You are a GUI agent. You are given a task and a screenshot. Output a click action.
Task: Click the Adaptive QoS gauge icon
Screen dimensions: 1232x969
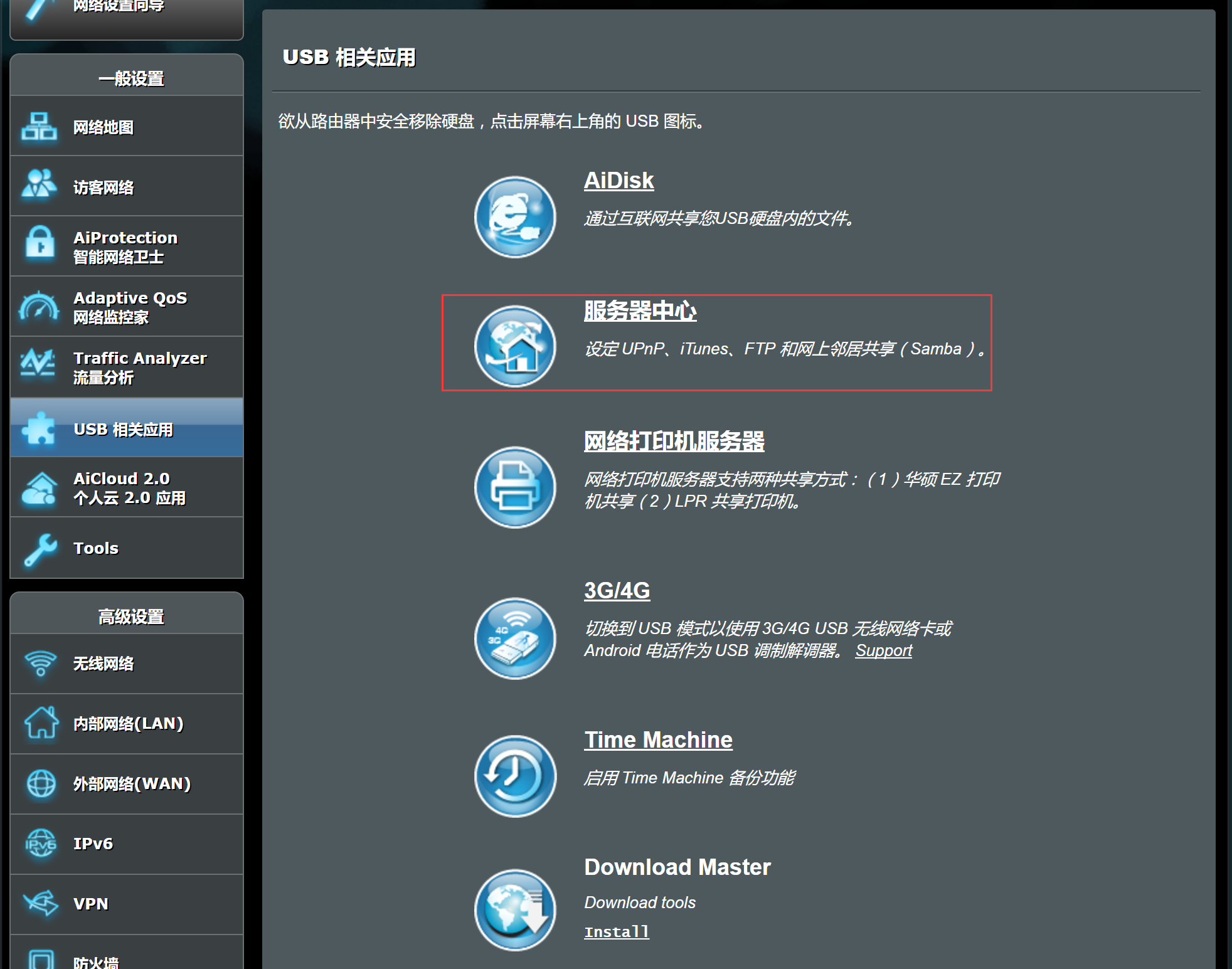39,307
